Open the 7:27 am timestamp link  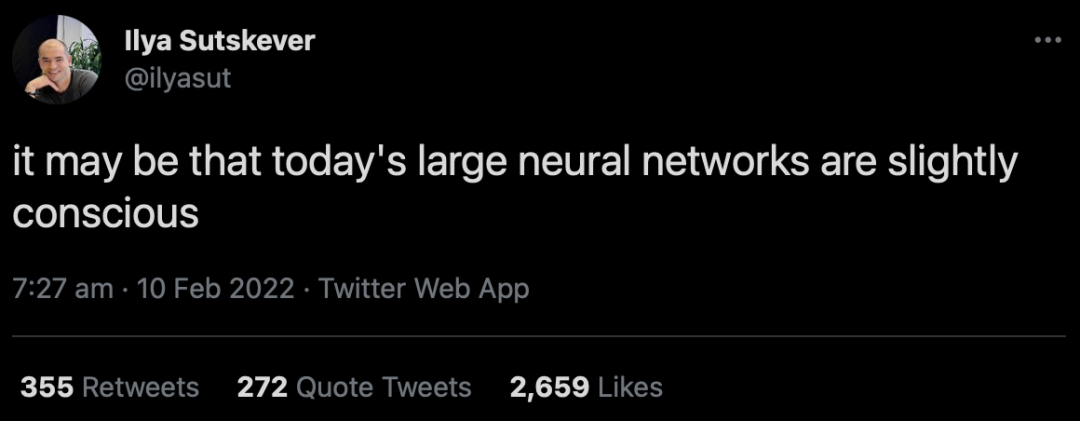[63, 289]
